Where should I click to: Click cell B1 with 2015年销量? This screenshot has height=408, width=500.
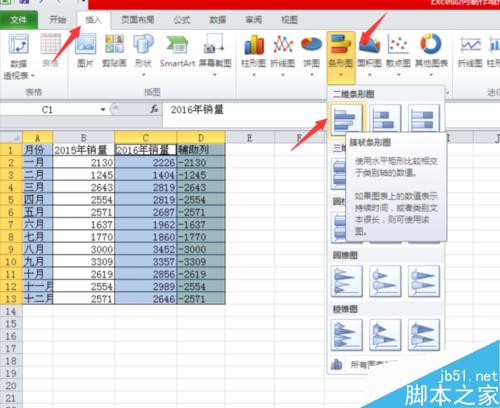(x=83, y=150)
